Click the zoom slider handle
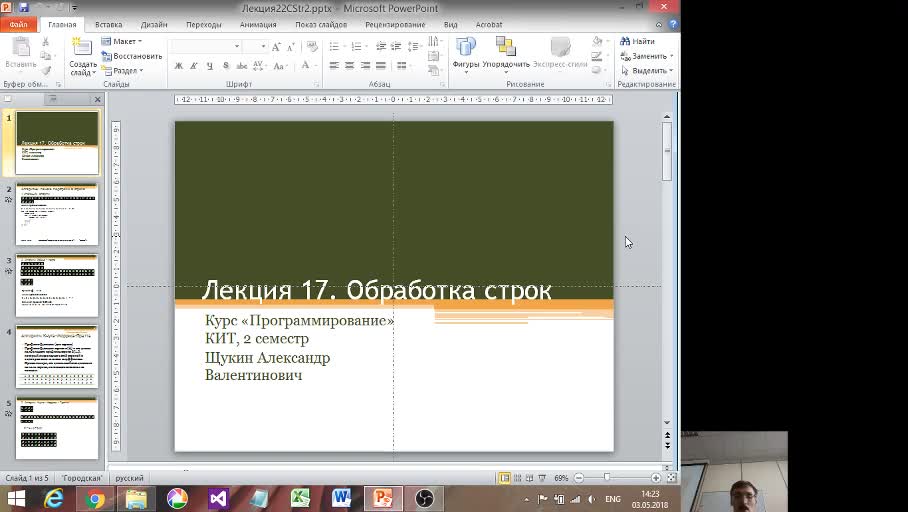Viewport: 908px width, 512px height. [x=606, y=478]
